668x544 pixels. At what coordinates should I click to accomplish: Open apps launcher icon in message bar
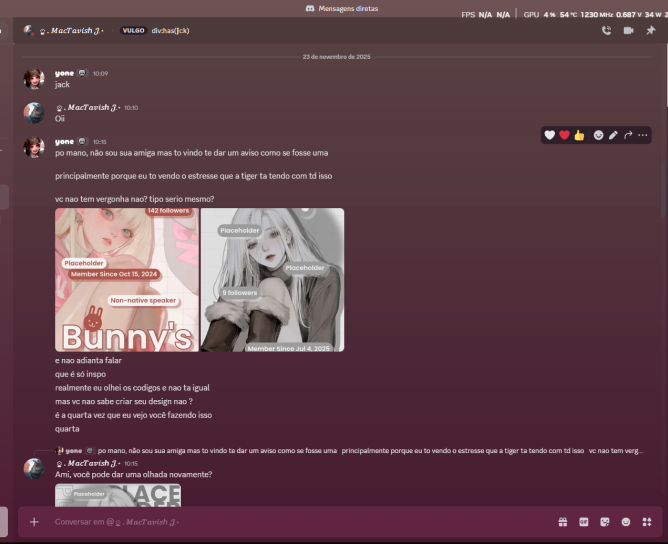[x=647, y=522]
